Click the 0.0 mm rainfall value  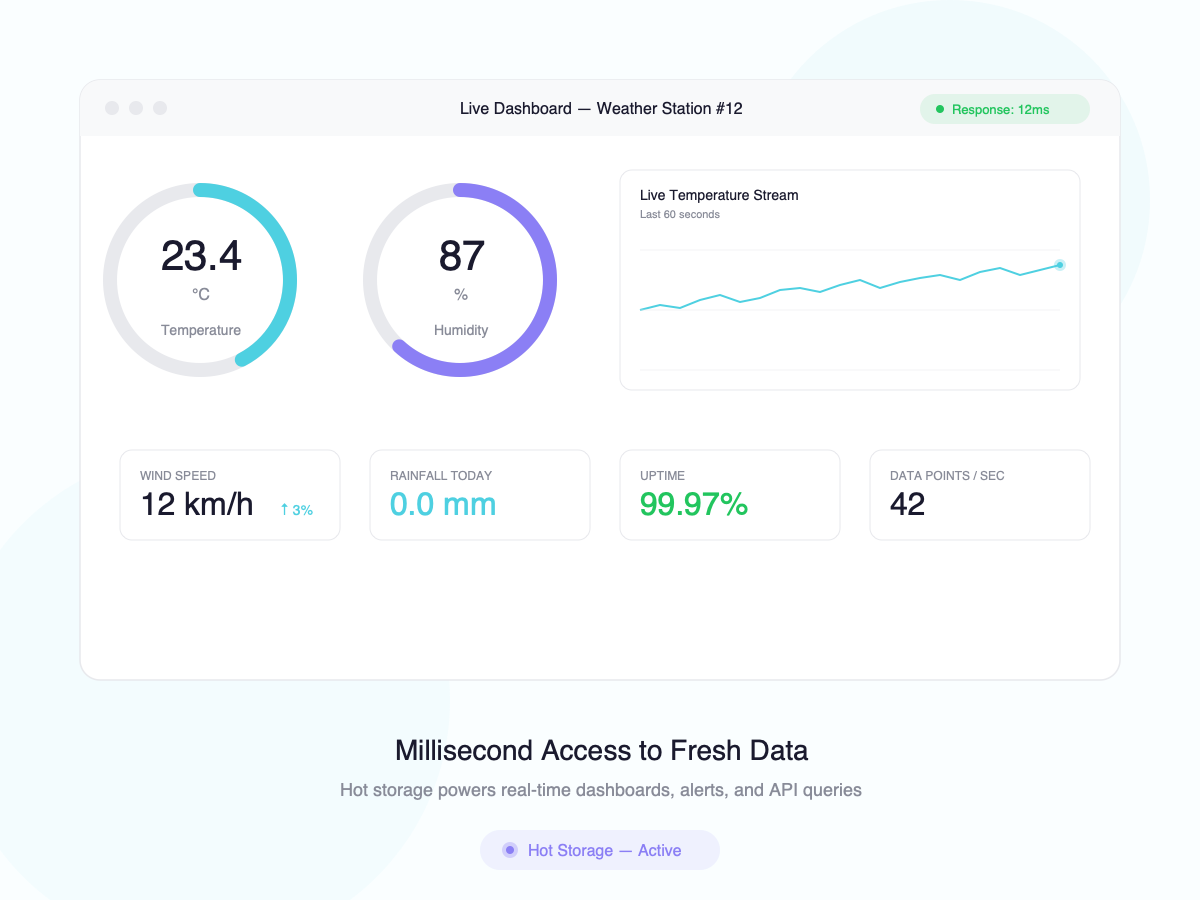pyautogui.click(x=443, y=504)
